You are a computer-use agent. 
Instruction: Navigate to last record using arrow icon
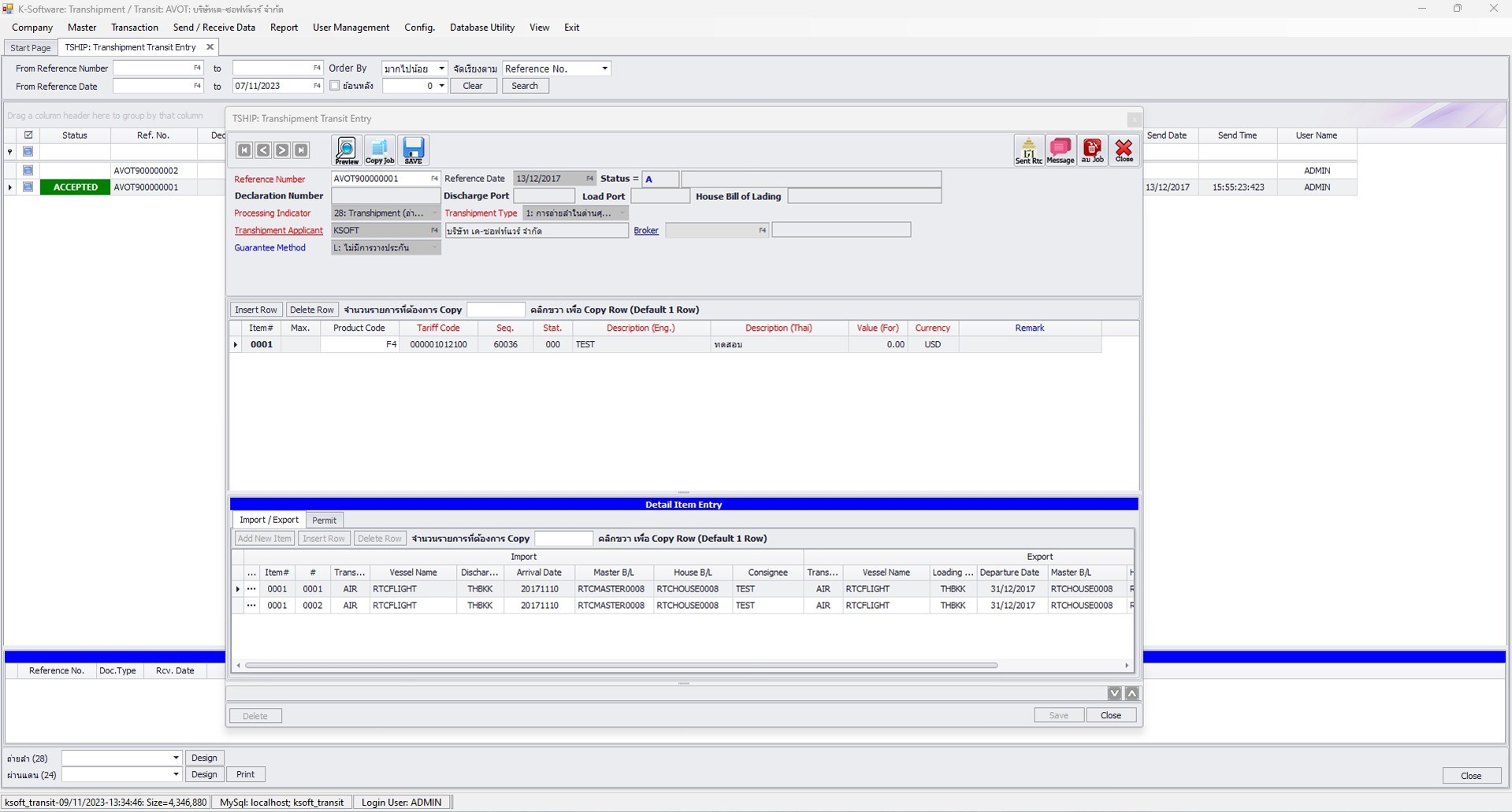[x=301, y=150]
